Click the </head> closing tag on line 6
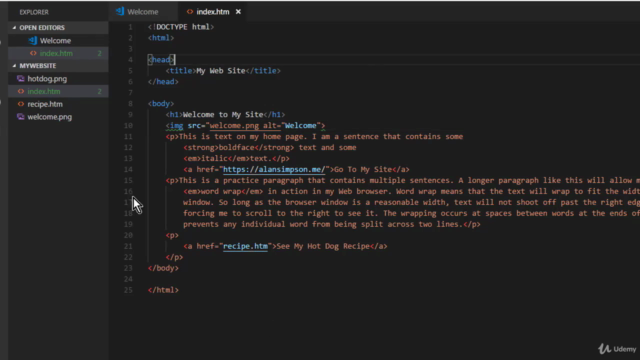The height and width of the screenshot is (360, 640). 163,81
